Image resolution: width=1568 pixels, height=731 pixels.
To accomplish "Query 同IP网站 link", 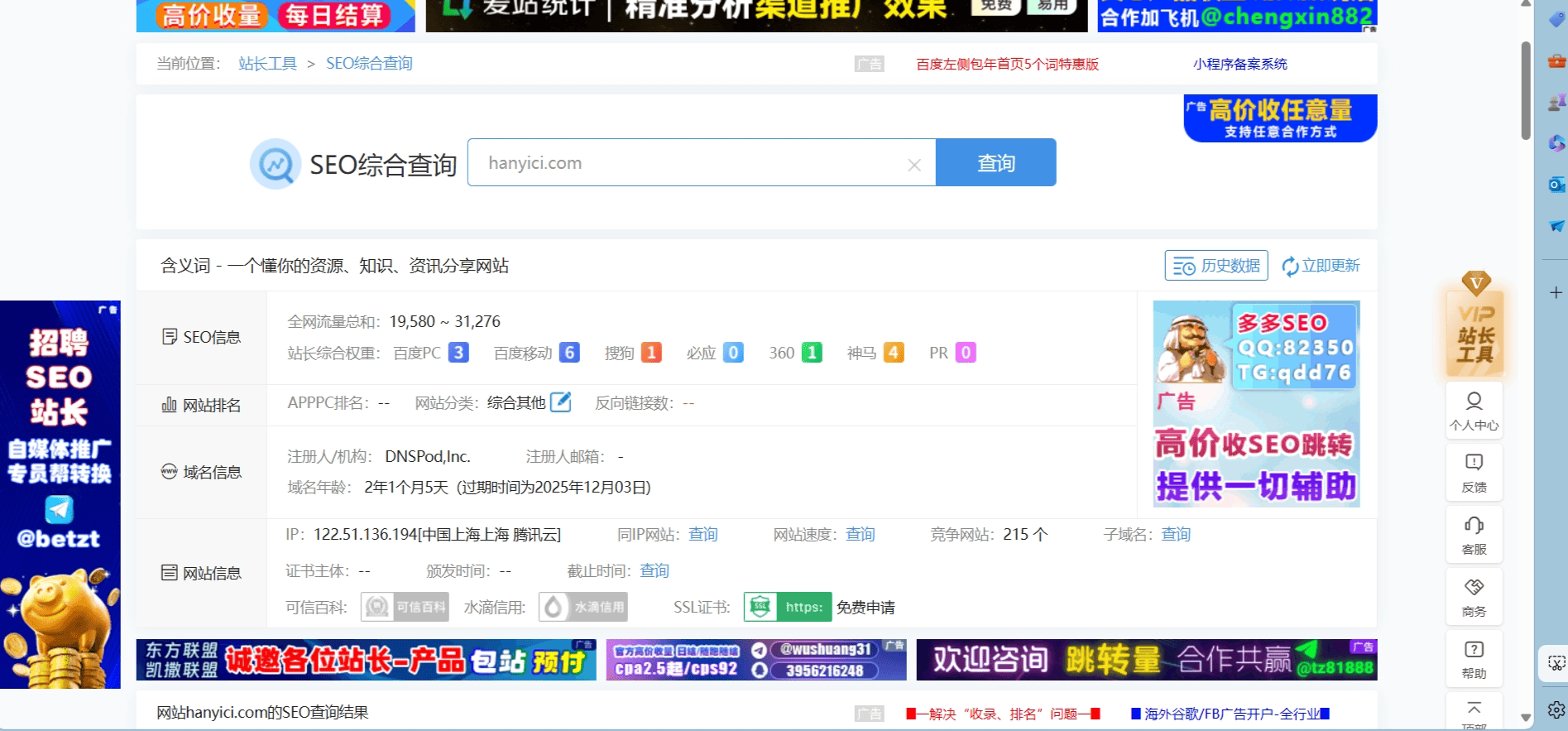I will pos(703,534).
